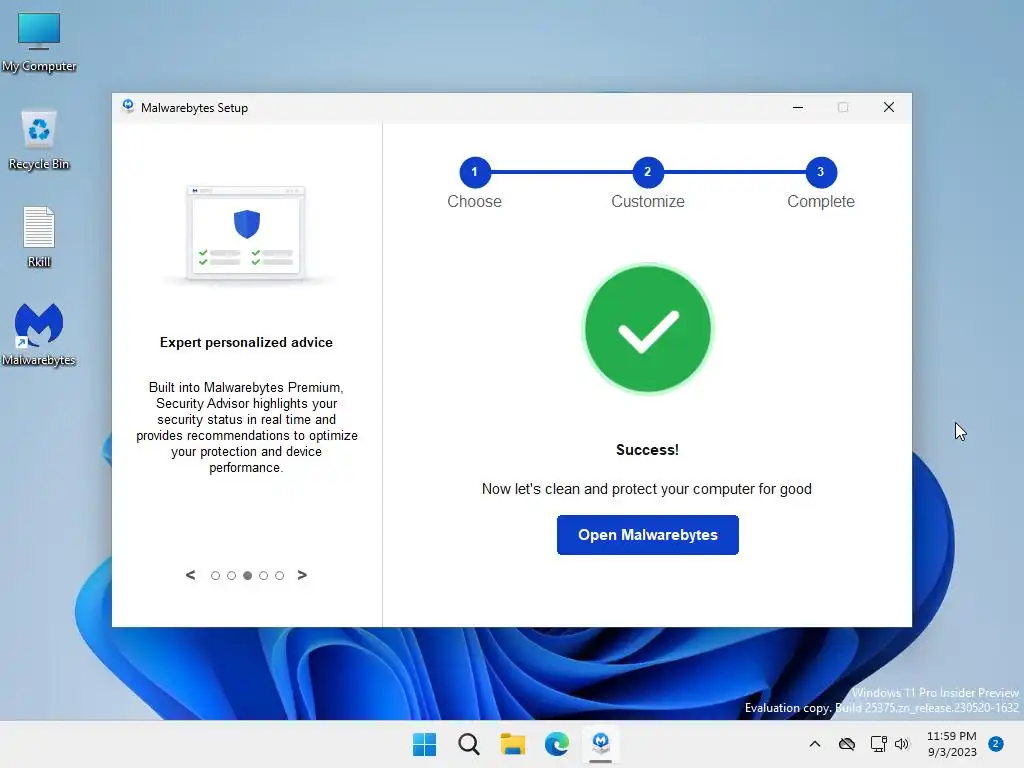Click the 'Choose' step label
Image resolution: width=1024 pixels, height=768 pixels.
[x=474, y=201]
